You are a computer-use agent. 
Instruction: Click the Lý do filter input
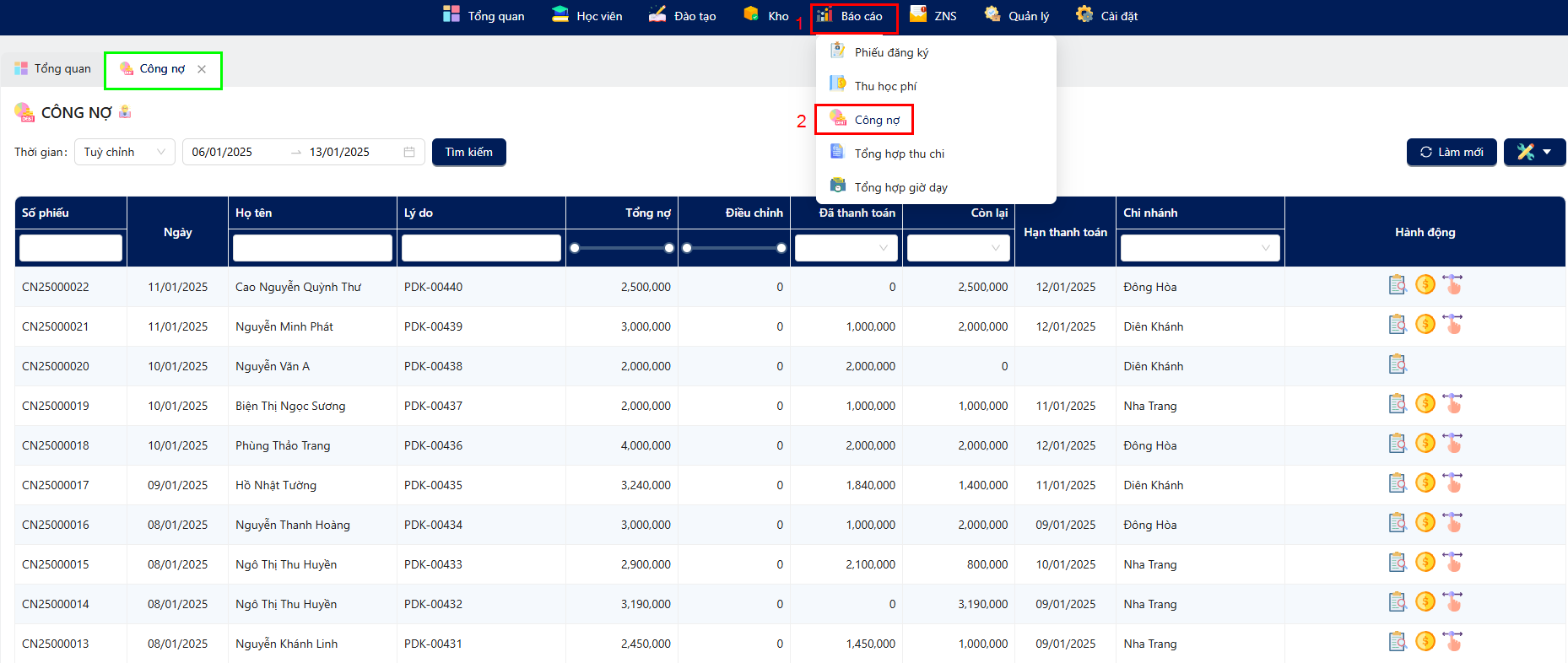pyautogui.click(x=481, y=248)
